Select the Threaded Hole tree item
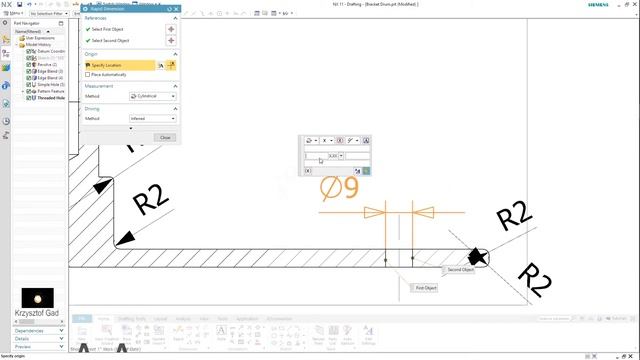 point(51,98)
